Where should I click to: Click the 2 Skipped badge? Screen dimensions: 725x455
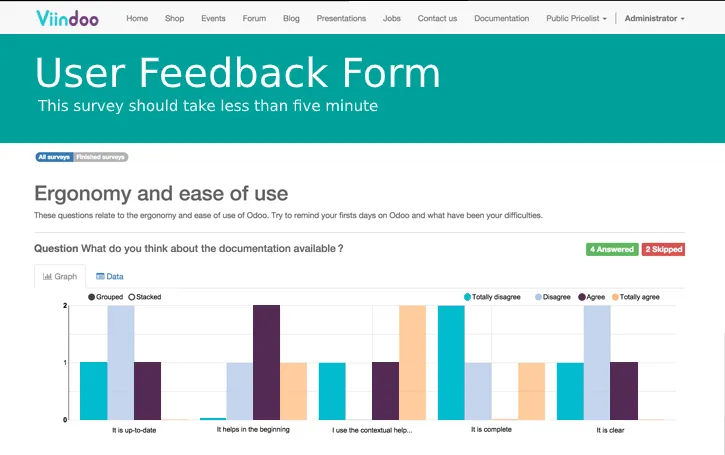pyautogui.click(x=664, y=249)
